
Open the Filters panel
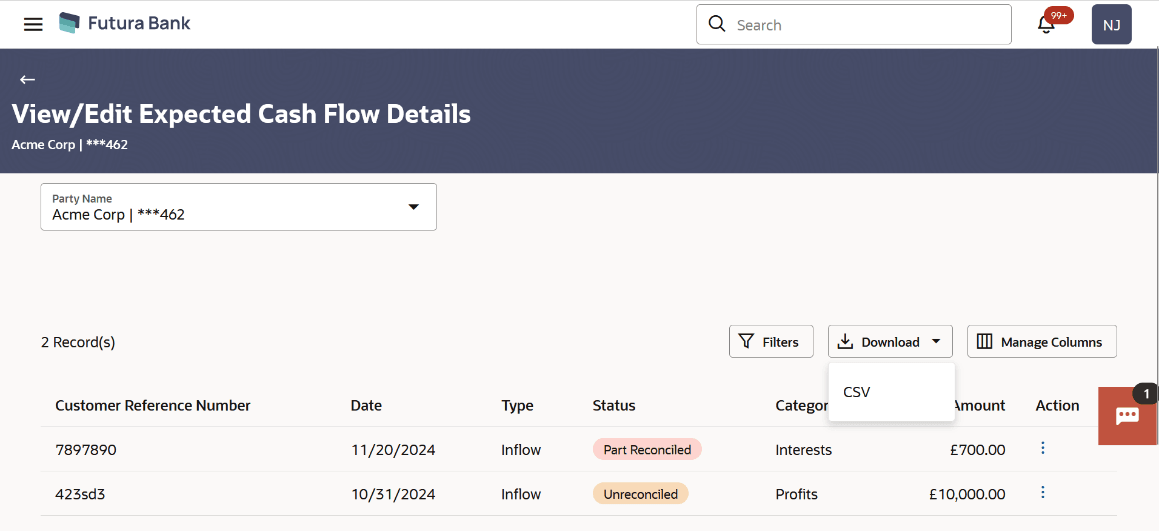[x=770, y=342]
